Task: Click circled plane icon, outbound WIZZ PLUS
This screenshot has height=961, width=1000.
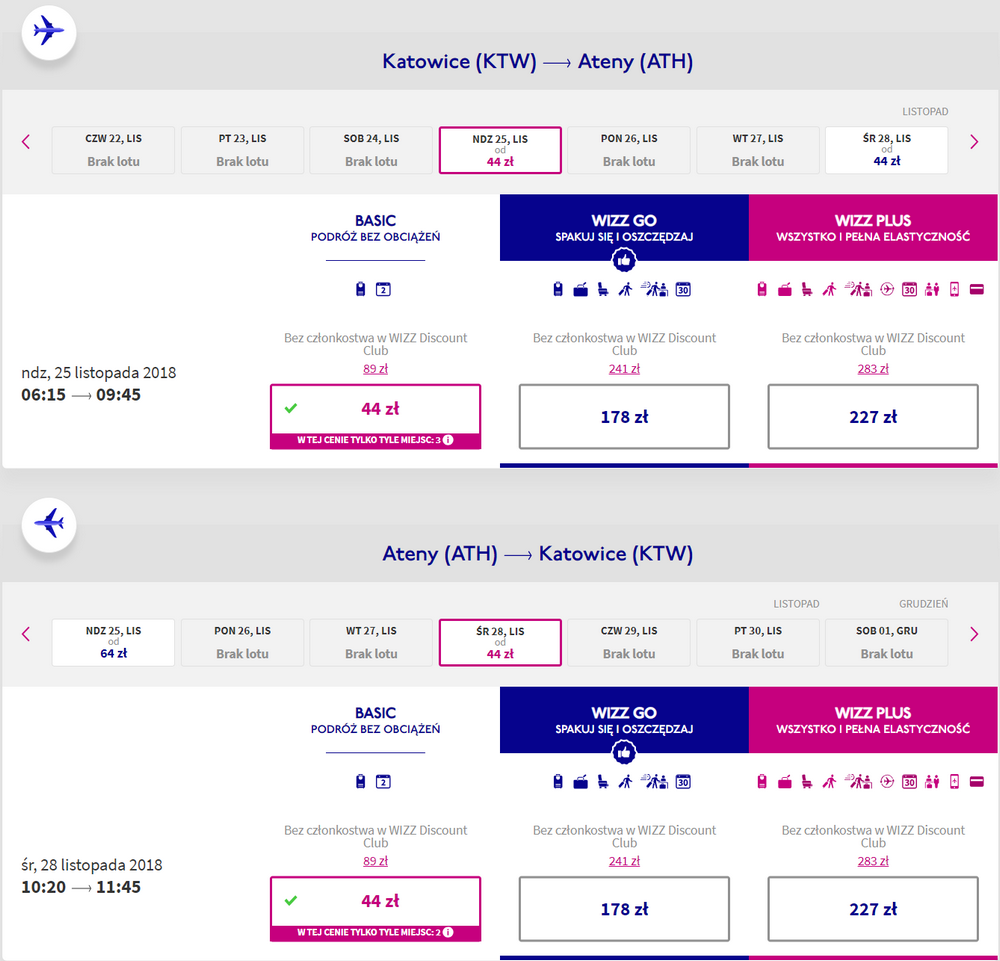Action: coord(887,290)
